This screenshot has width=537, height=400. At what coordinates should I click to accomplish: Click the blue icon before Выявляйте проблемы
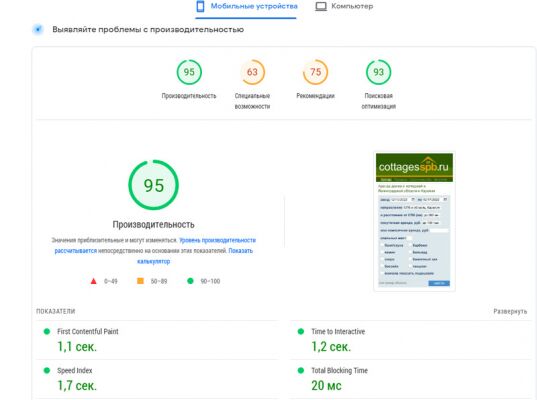click(38, 29)
